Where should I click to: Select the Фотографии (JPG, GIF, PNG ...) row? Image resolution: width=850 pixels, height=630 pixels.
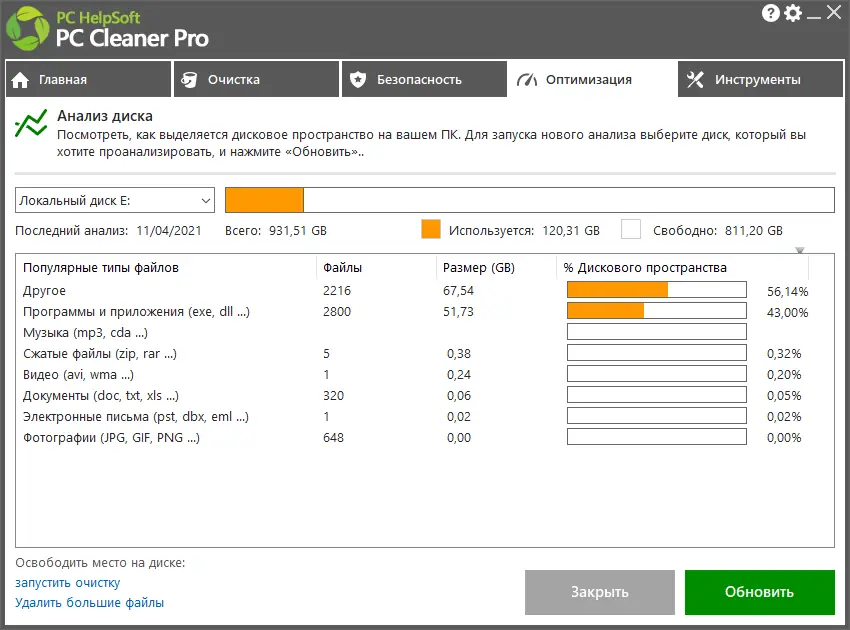pos(415,438)
